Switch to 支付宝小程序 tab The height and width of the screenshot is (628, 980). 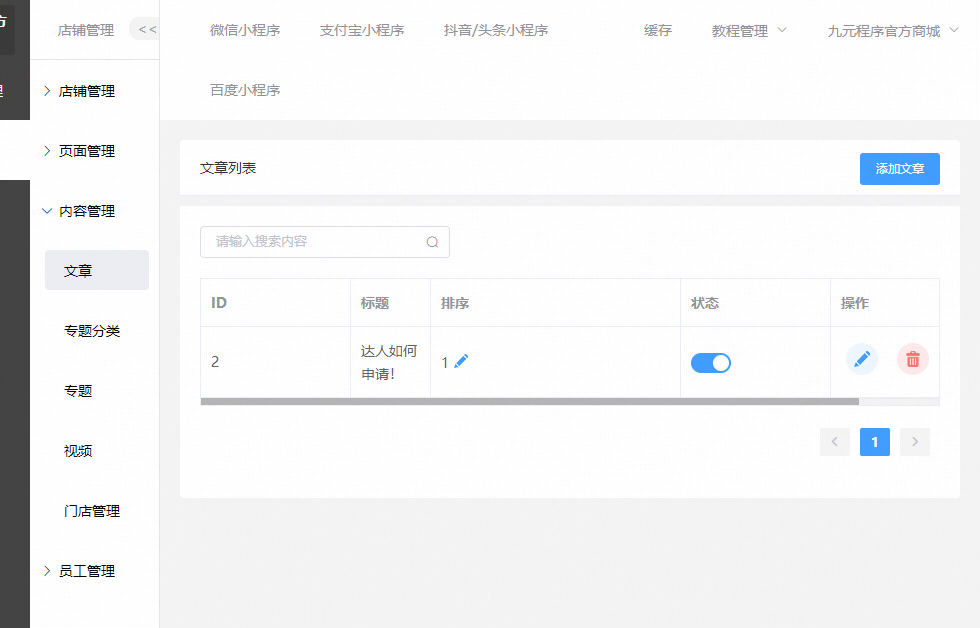click(x=362, y=31)
